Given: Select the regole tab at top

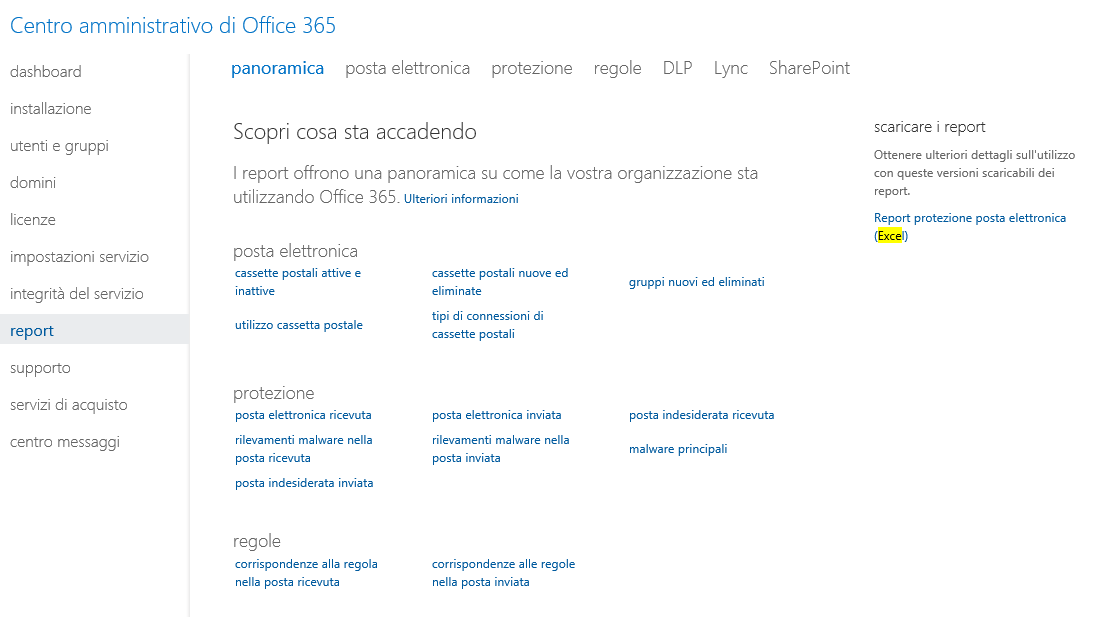Looking at the screenshot, I should coord(617,68).
